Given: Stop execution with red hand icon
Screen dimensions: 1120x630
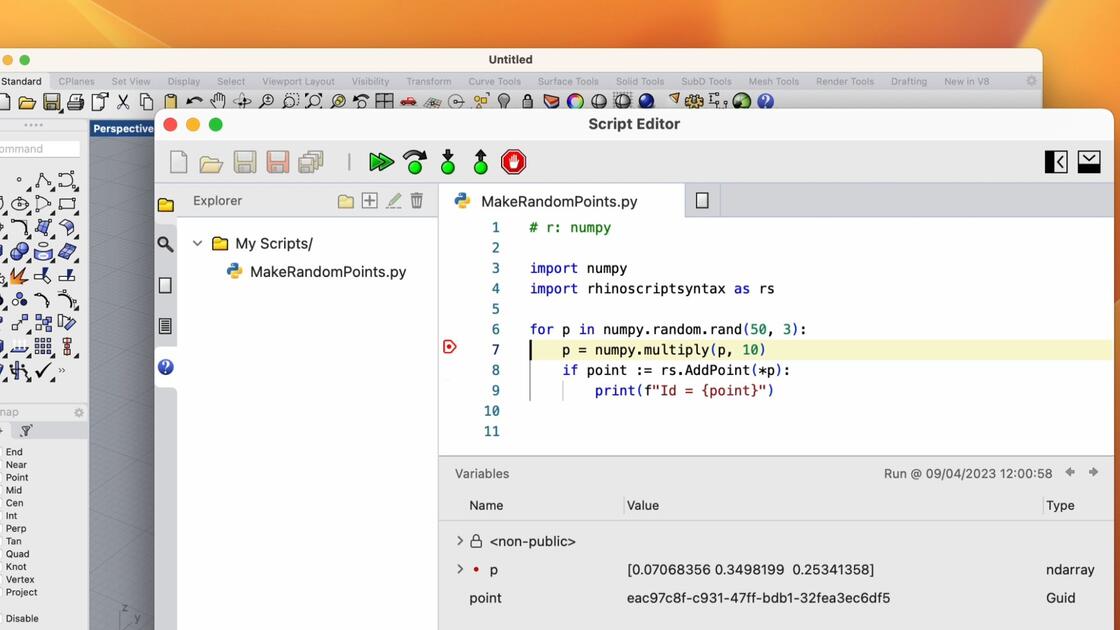Looking at the screenshot, I should [x=514, y=162].
